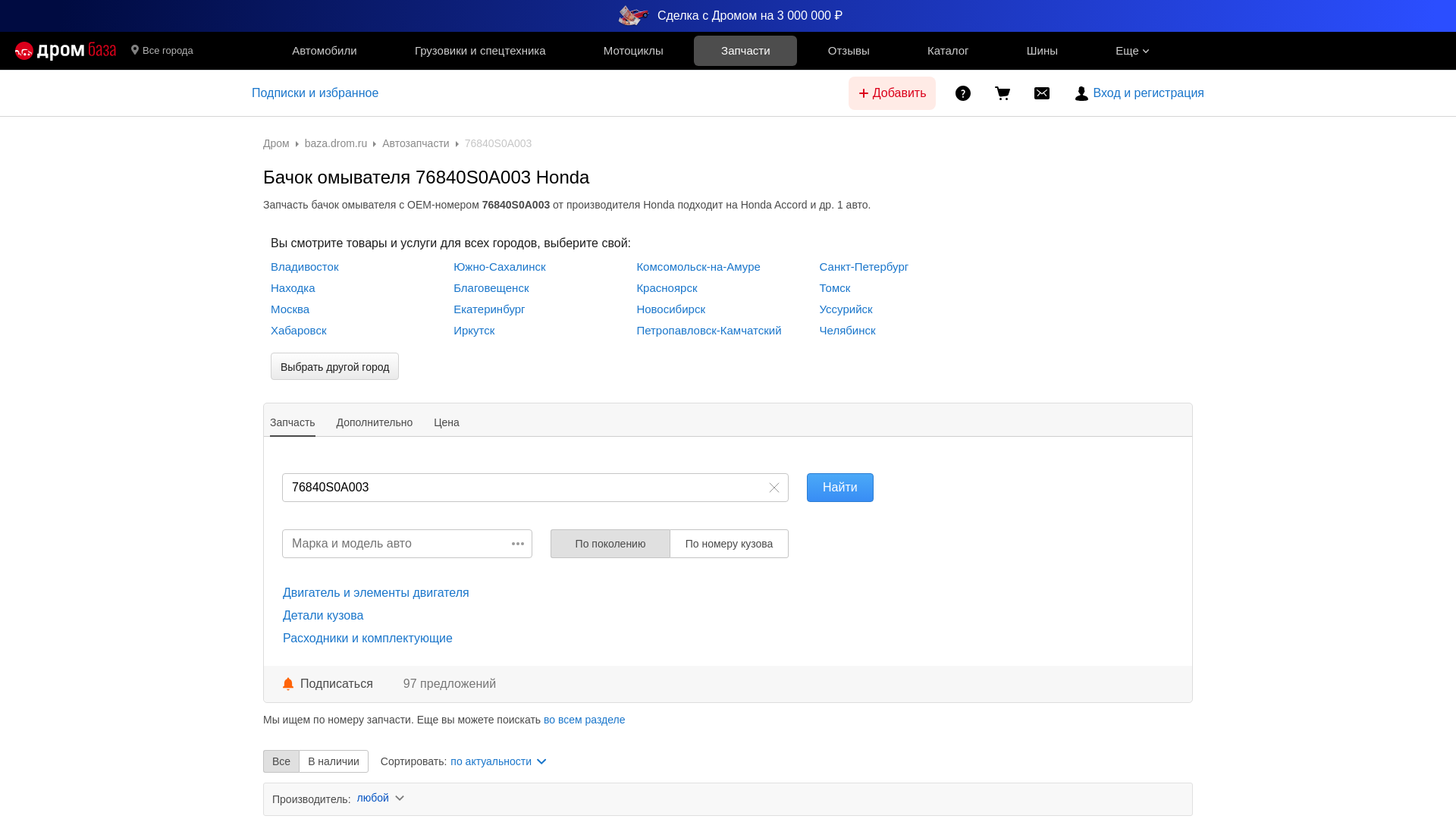Screen dimensions: 1456x819
Task: Open model picker via three dots
Action: [518, 544]
